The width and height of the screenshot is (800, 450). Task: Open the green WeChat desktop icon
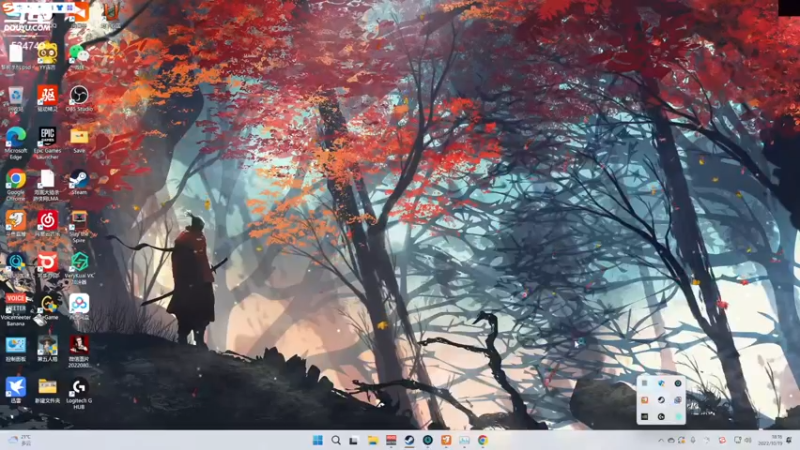click(x=79, y=55)
